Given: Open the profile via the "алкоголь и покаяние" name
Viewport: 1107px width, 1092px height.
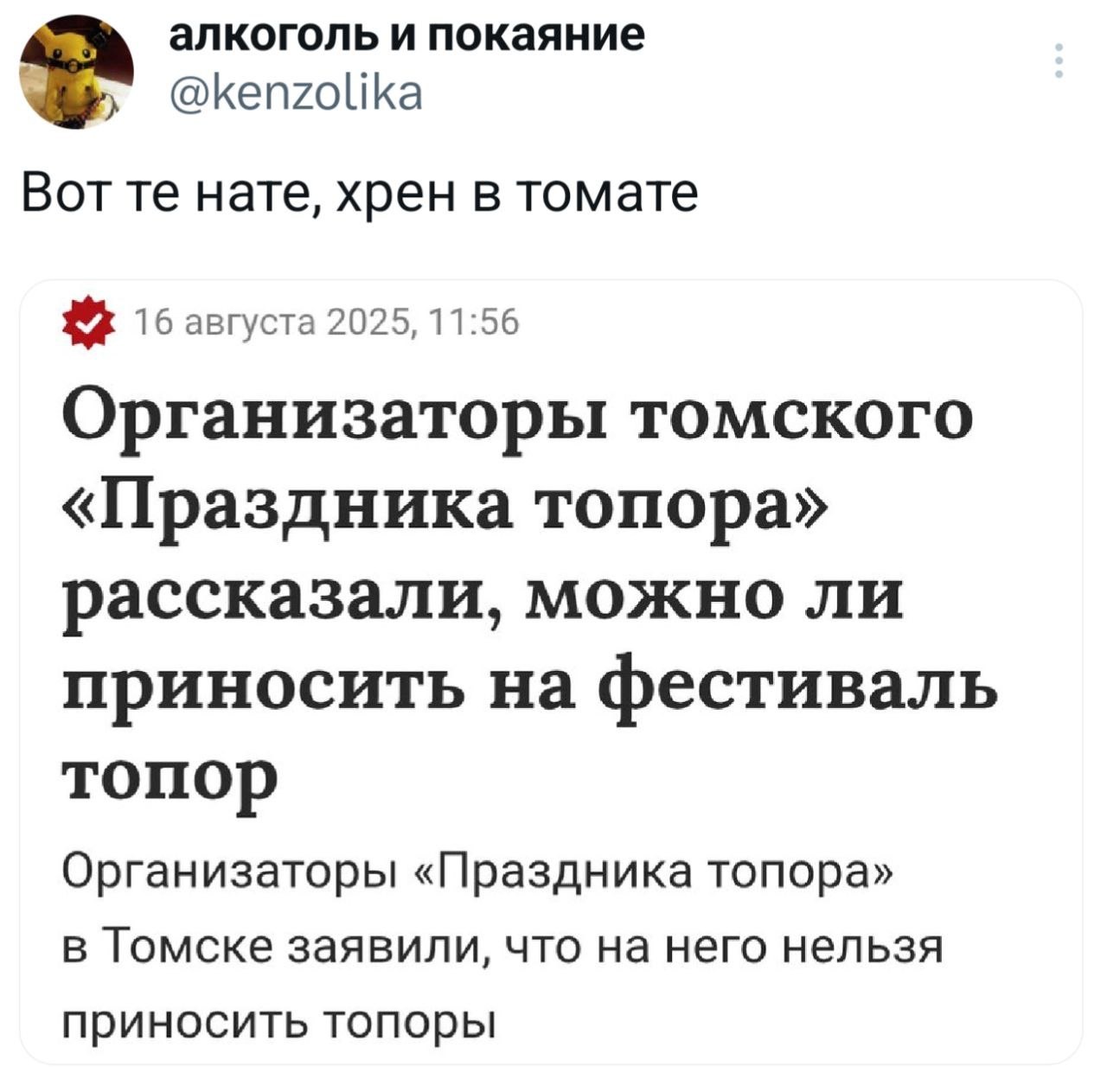Looking at the screenshot, I should [406, 37].
